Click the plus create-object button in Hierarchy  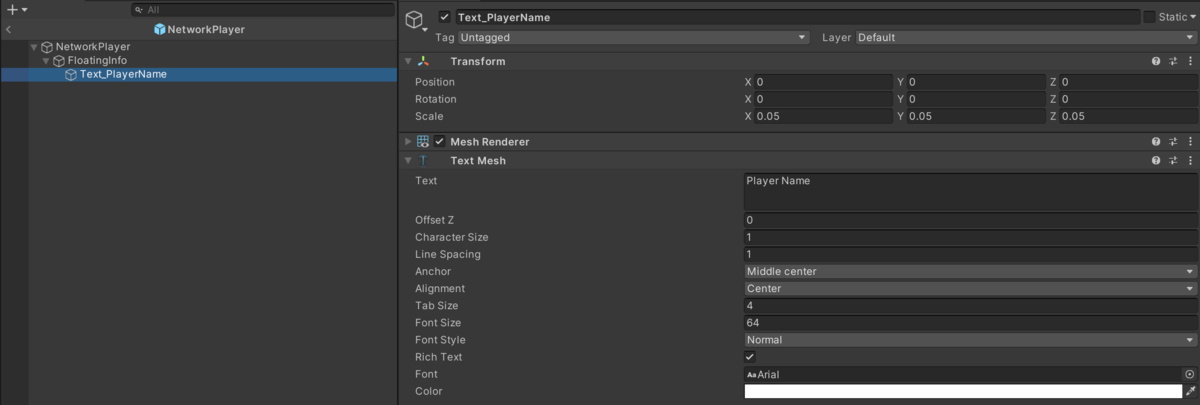point(15,9)
